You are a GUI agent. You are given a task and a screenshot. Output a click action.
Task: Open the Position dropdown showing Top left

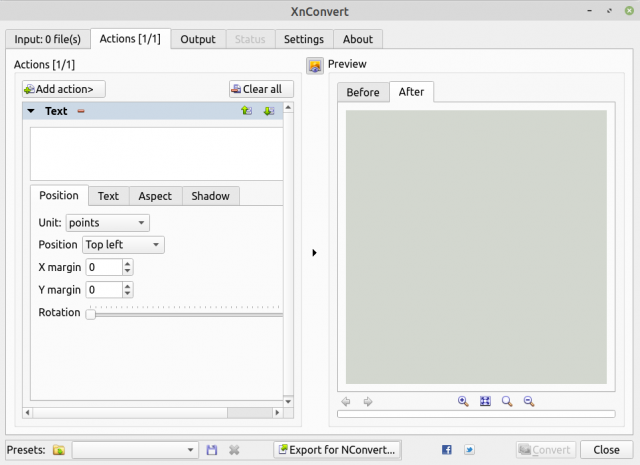coord(123,245)
